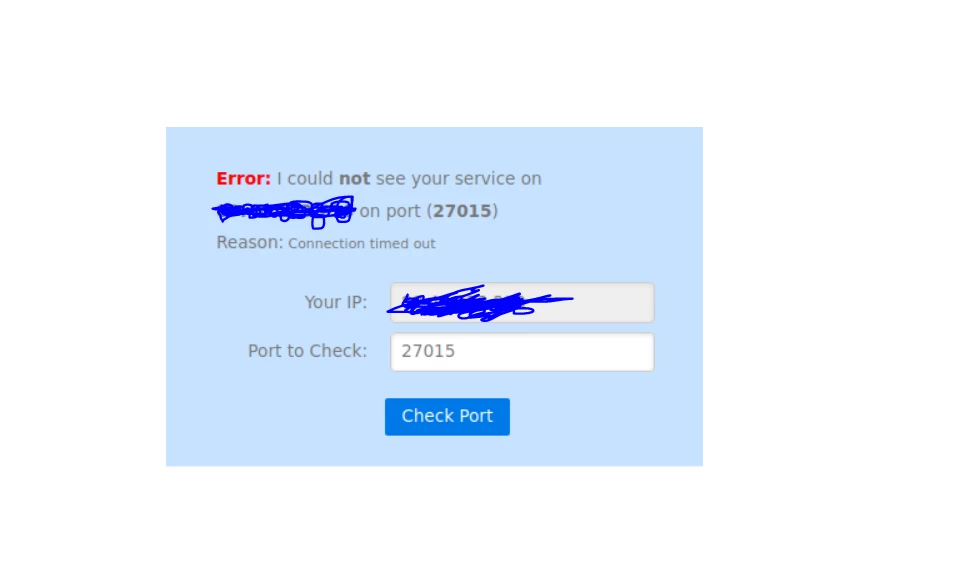Click the 'Port to Check:' label
955x588 pixels.
coord(308,351)
